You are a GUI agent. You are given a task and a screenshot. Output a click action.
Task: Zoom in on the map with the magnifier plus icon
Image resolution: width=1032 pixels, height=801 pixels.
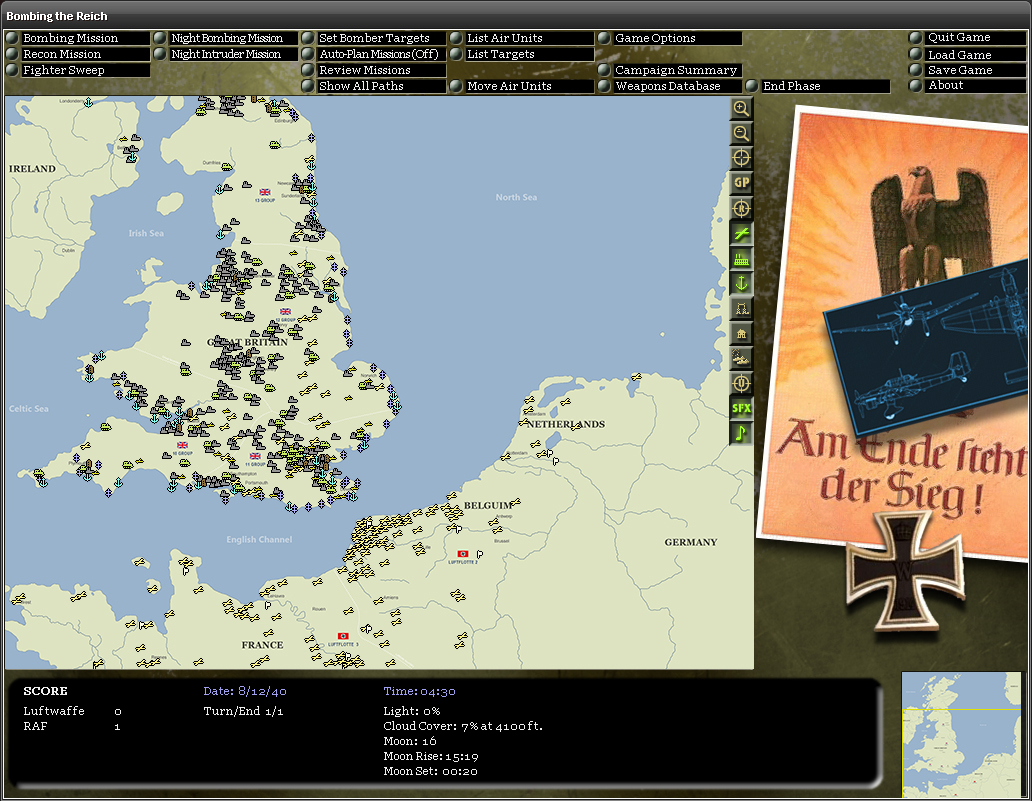coord(741,109)
